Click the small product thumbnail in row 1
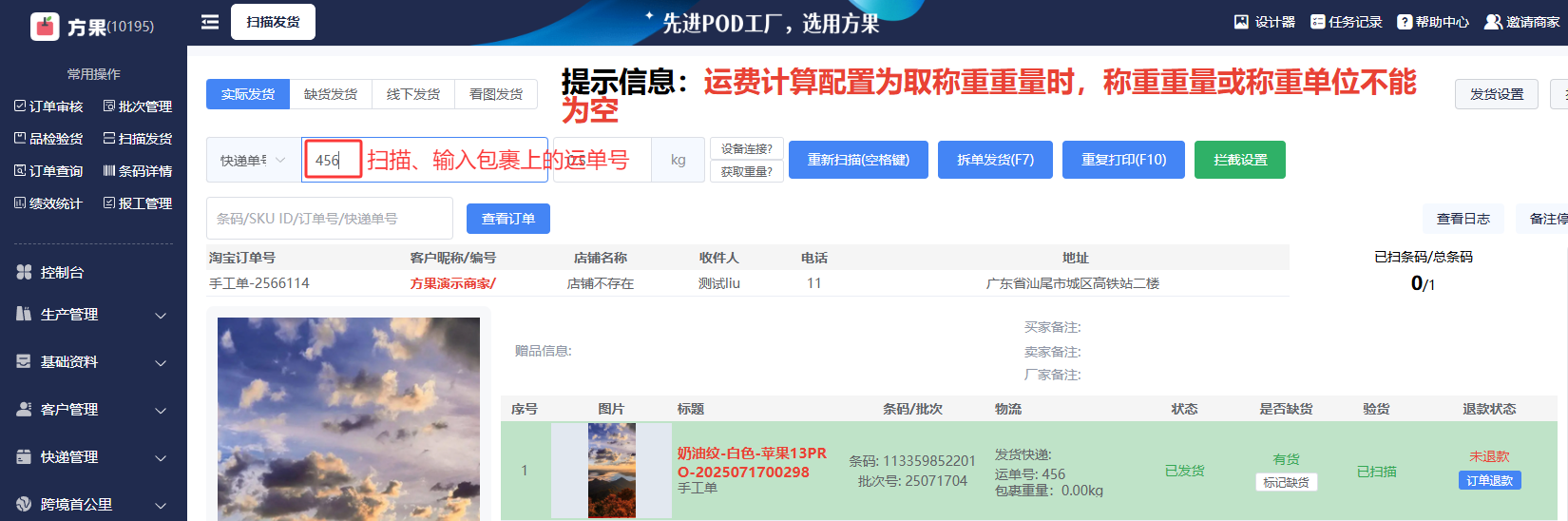The width and height of the screenshot is (1568, 521). 611,471
